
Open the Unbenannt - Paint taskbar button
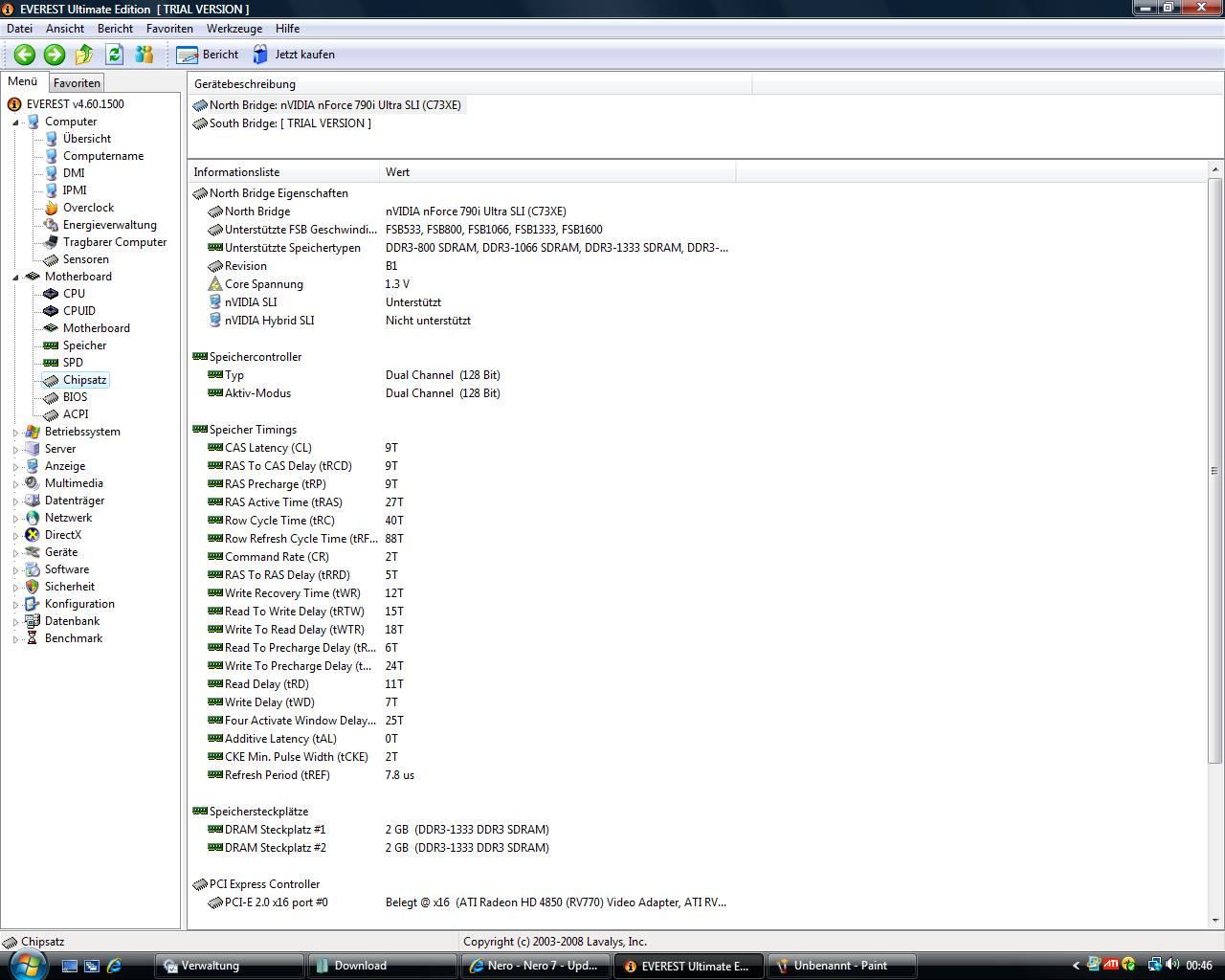842,966
